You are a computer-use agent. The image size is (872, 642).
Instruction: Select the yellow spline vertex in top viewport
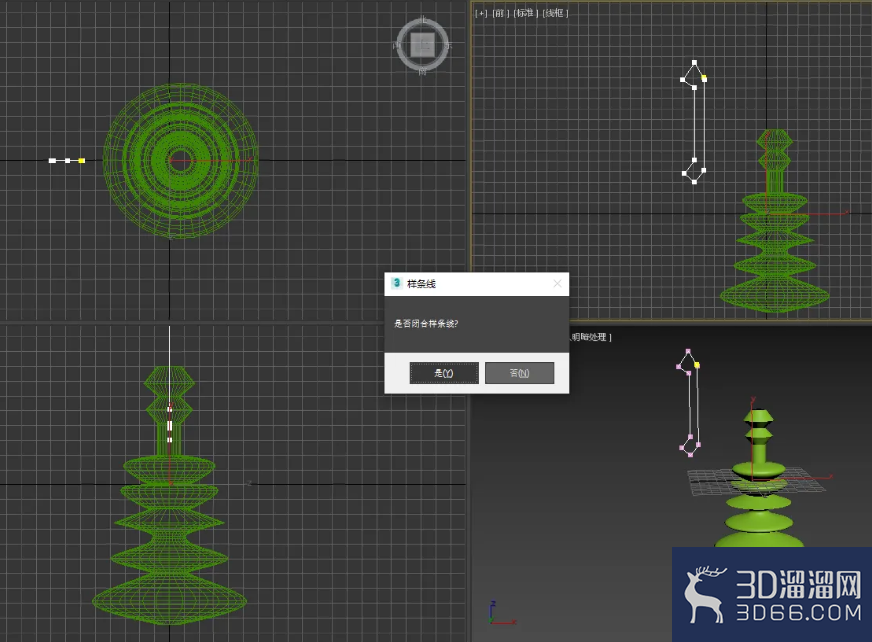pyautogui.click(x=82, y=161)
